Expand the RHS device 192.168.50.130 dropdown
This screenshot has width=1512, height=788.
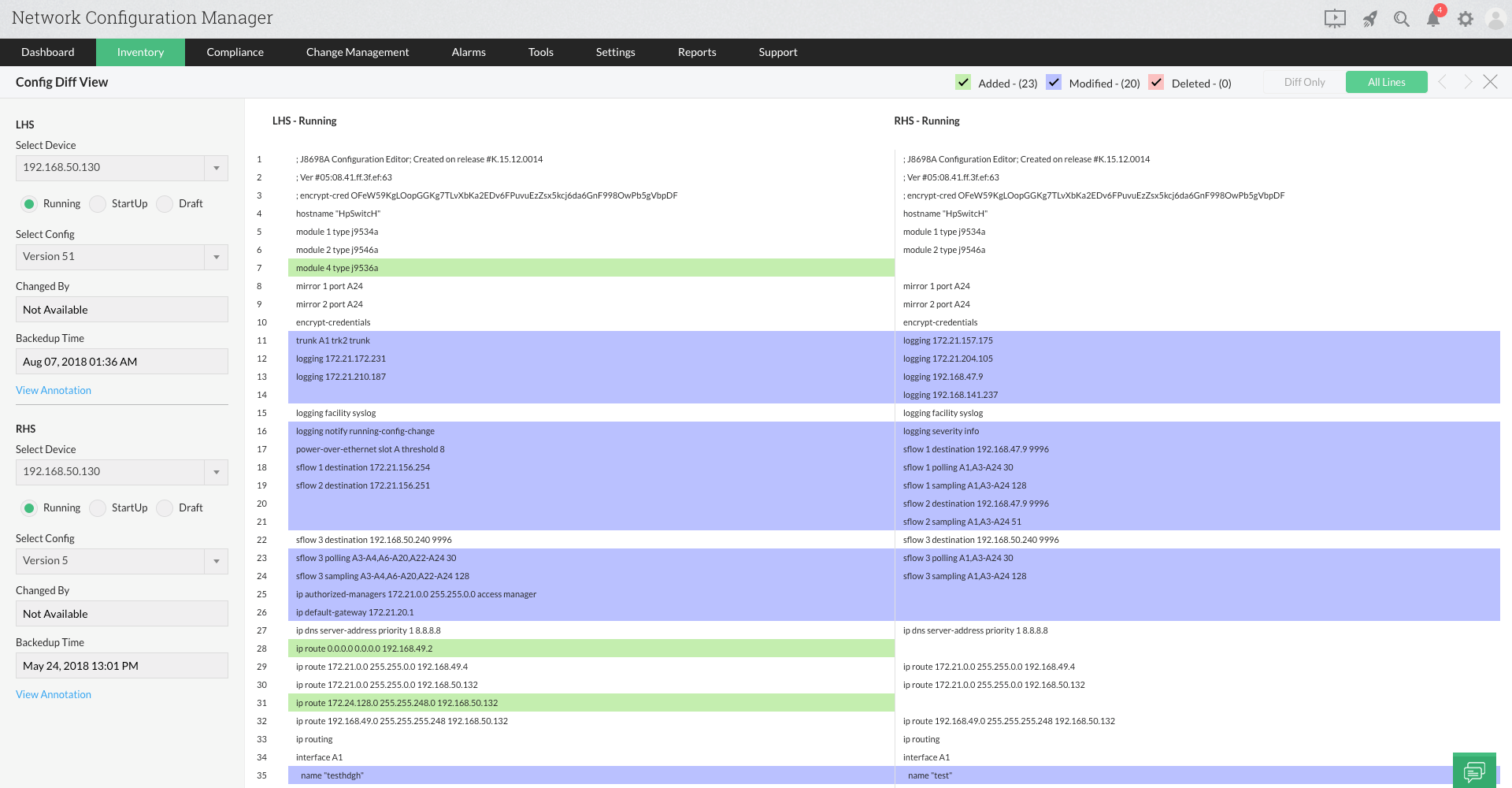[x=216, y=472]
